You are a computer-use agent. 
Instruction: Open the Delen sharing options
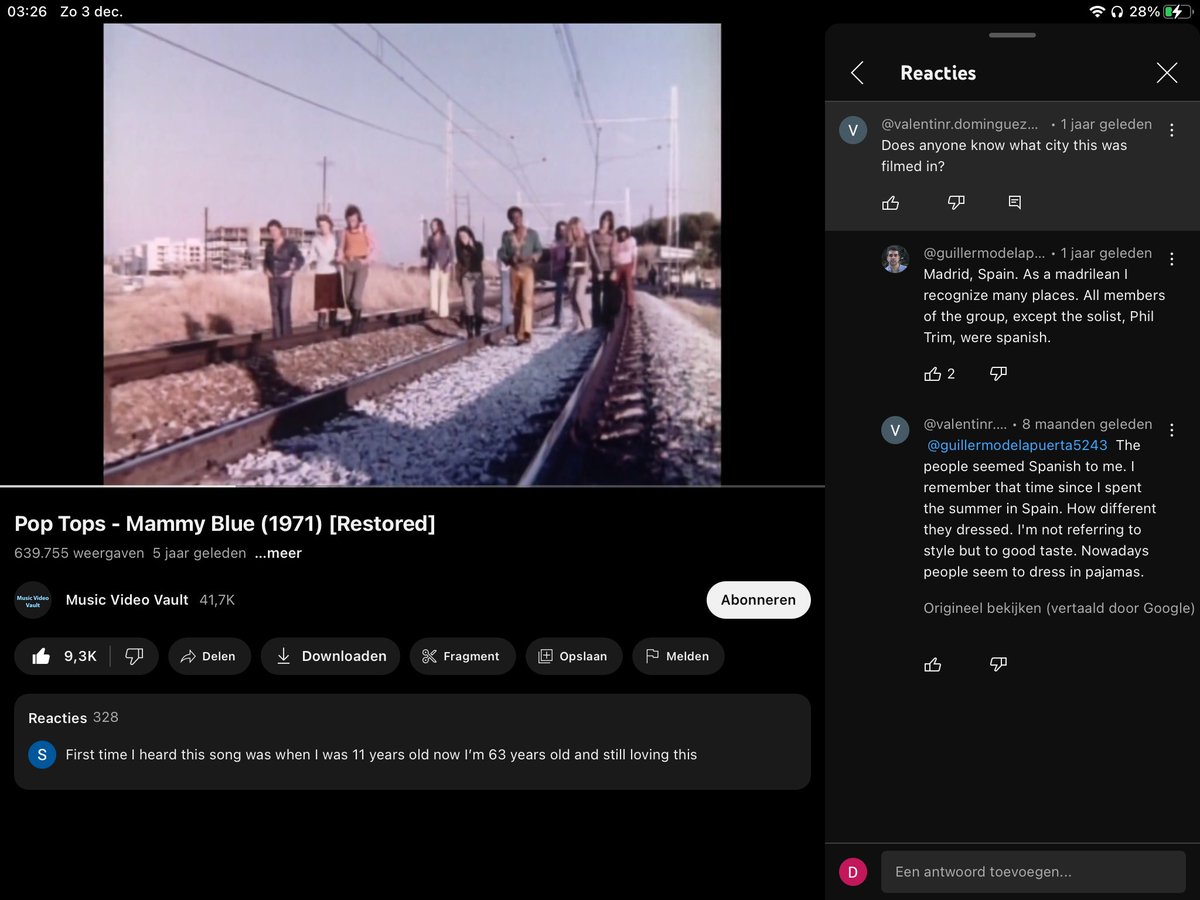209,656
